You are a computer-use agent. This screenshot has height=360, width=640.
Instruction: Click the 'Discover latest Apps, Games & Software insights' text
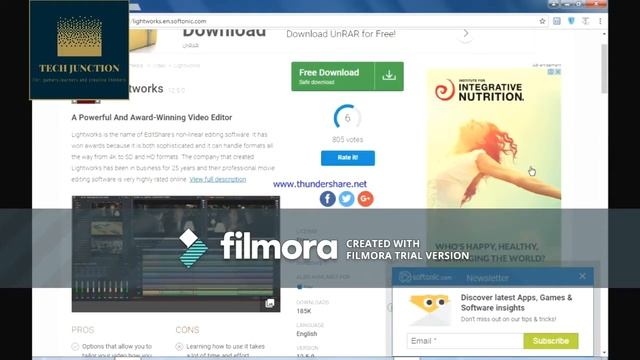tap(516, 302)
